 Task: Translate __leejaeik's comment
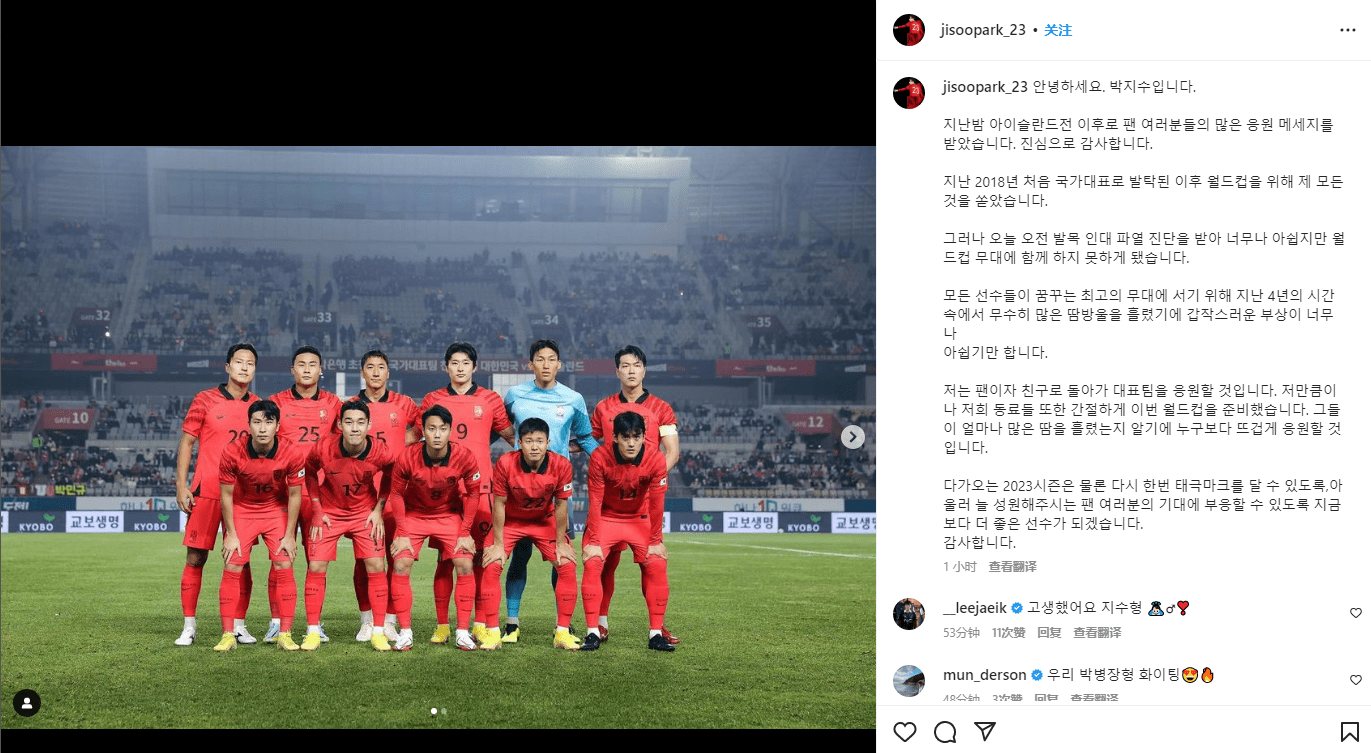click(1097, 633)
